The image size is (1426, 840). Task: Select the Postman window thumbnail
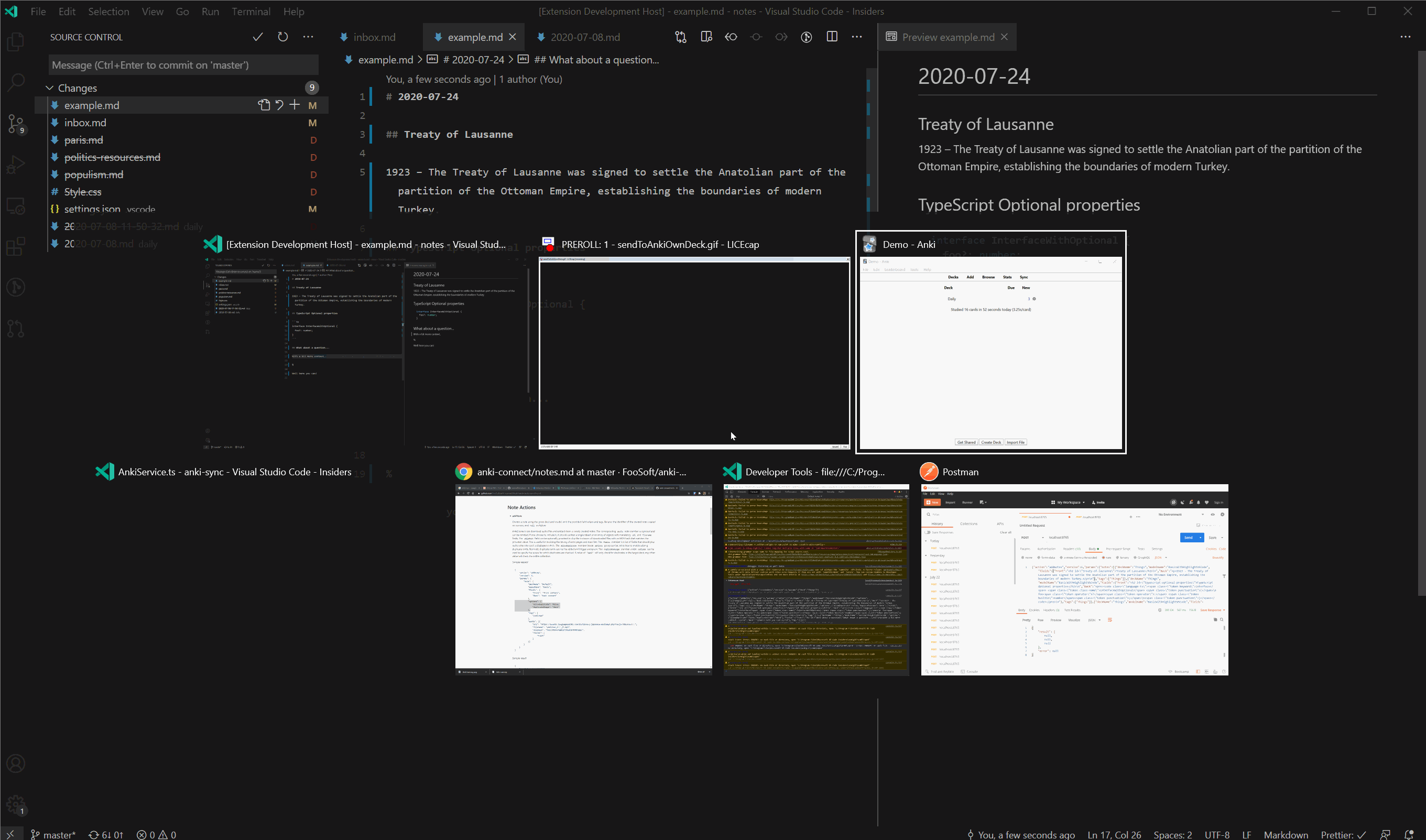pyautogui.click(x=1074, y=579)
